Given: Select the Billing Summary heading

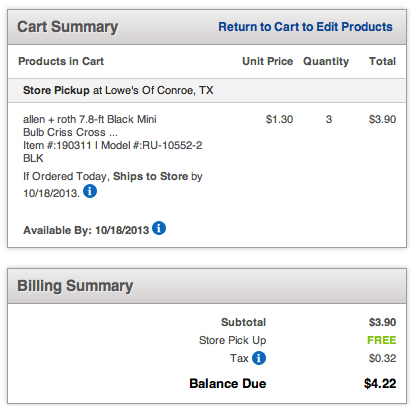Looking at the screenshot, I should (75, 286).
